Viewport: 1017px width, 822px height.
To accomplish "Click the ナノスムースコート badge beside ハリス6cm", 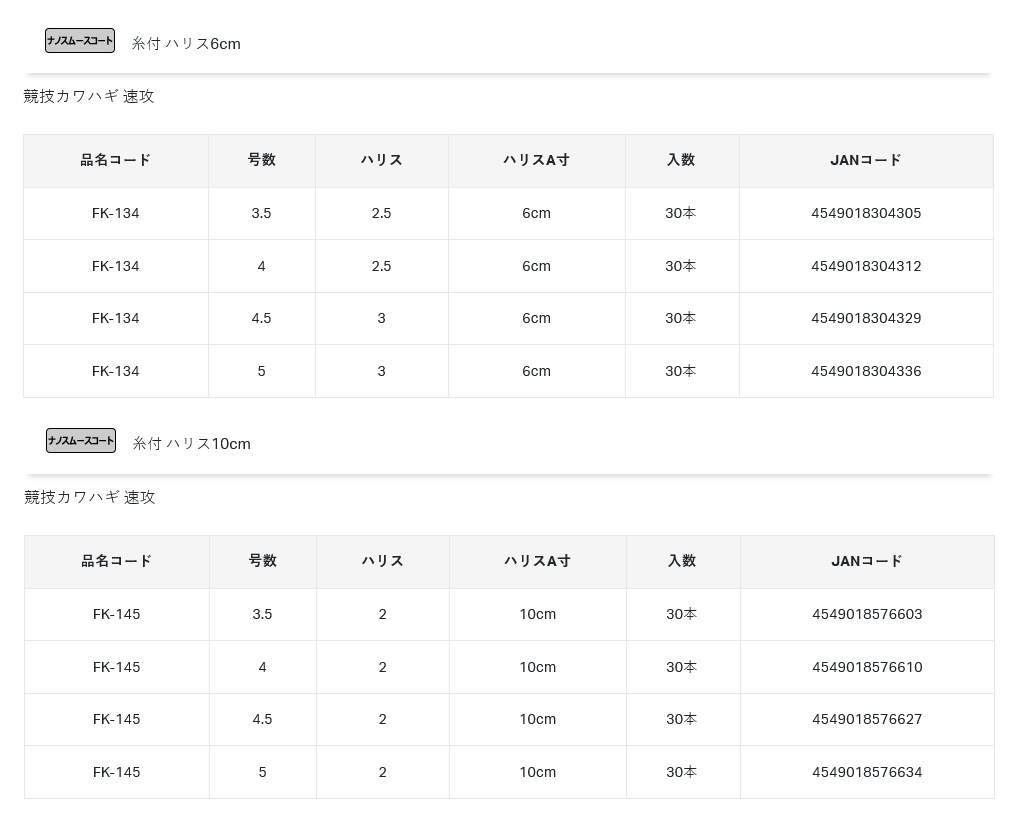I will pos(80,41).
